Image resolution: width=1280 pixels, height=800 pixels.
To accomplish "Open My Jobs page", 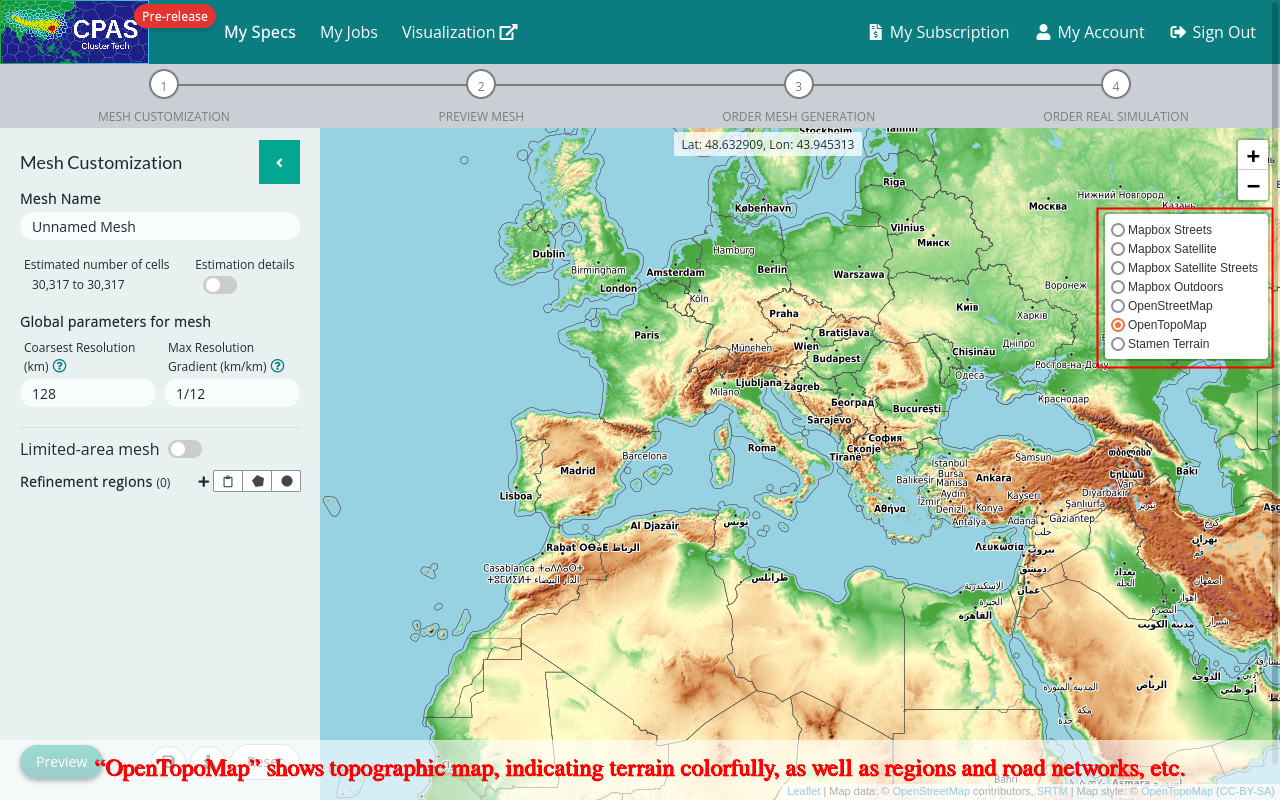I will 349,32.
